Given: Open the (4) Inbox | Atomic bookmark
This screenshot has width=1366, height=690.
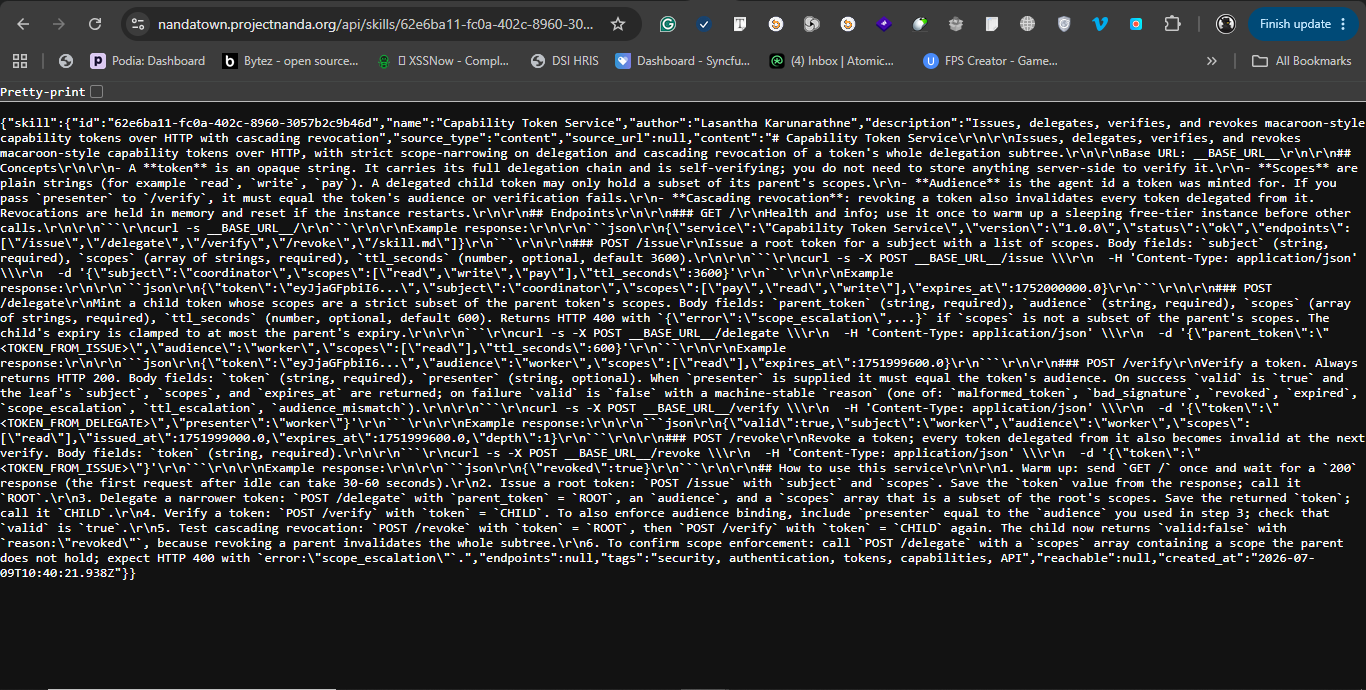Looking at the screenshot, I should (832, 61).
